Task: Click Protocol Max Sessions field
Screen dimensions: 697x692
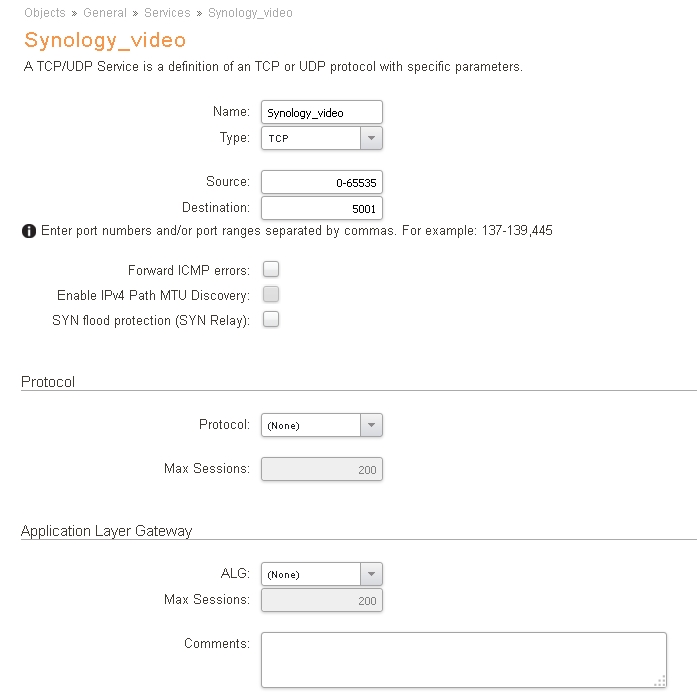Action: click(322, 469)
